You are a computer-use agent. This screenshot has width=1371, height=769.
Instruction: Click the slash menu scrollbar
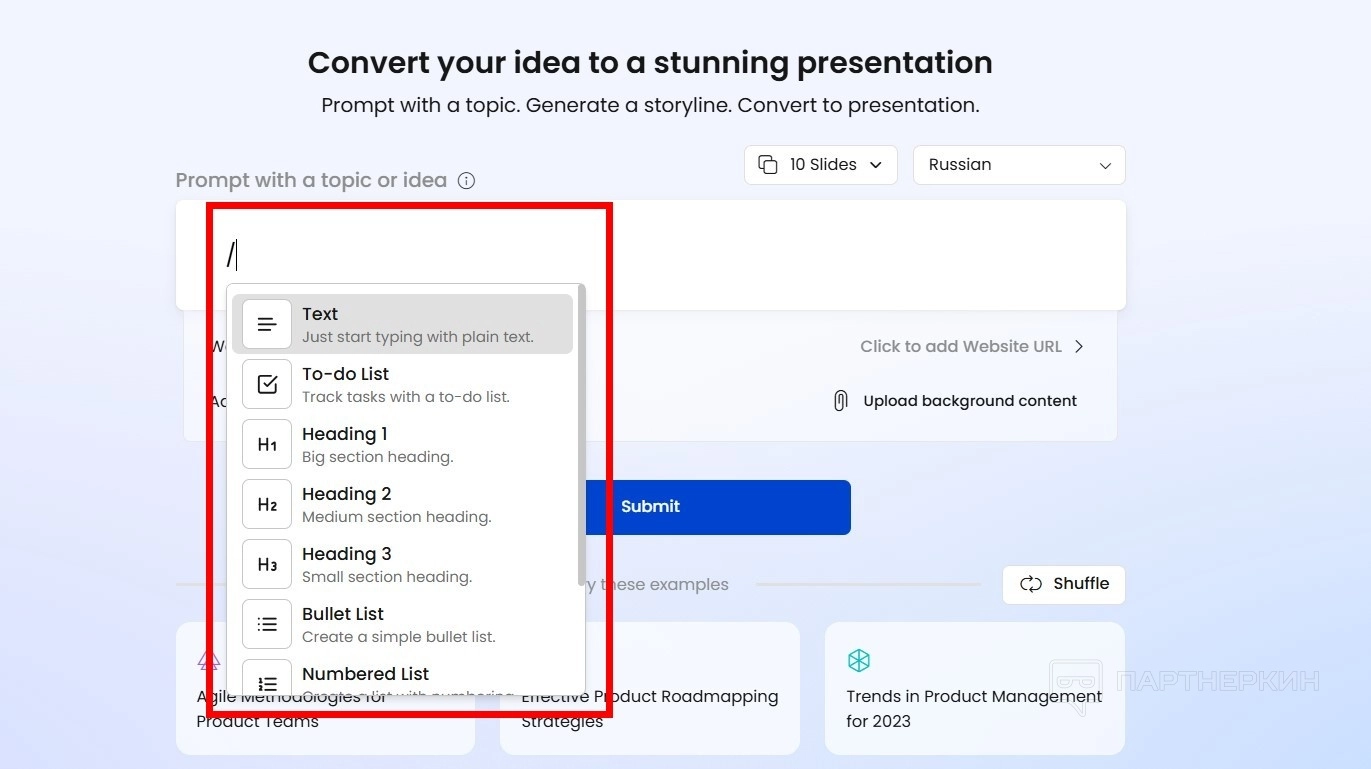(x=581, y=437)
